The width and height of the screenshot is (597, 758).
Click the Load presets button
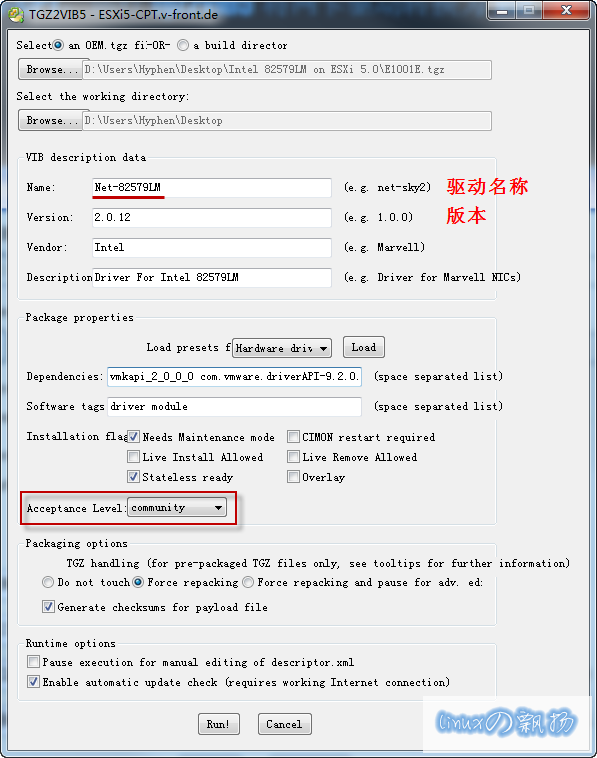364,347
